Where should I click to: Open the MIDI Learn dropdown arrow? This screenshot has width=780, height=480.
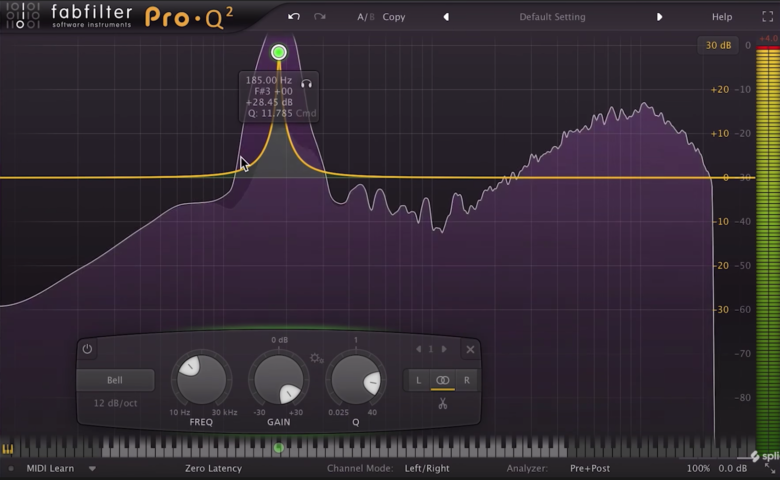tap(92, 468)
